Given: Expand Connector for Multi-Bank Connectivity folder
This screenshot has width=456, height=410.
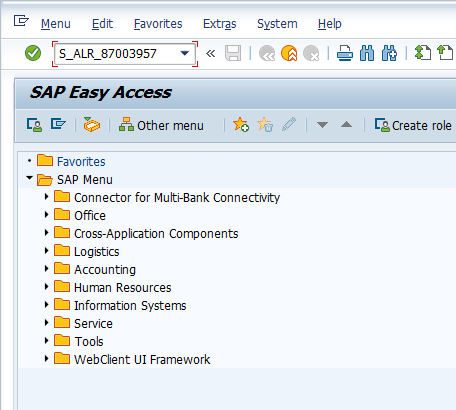Looking at the screenshot, I should [x=46, y=197].
